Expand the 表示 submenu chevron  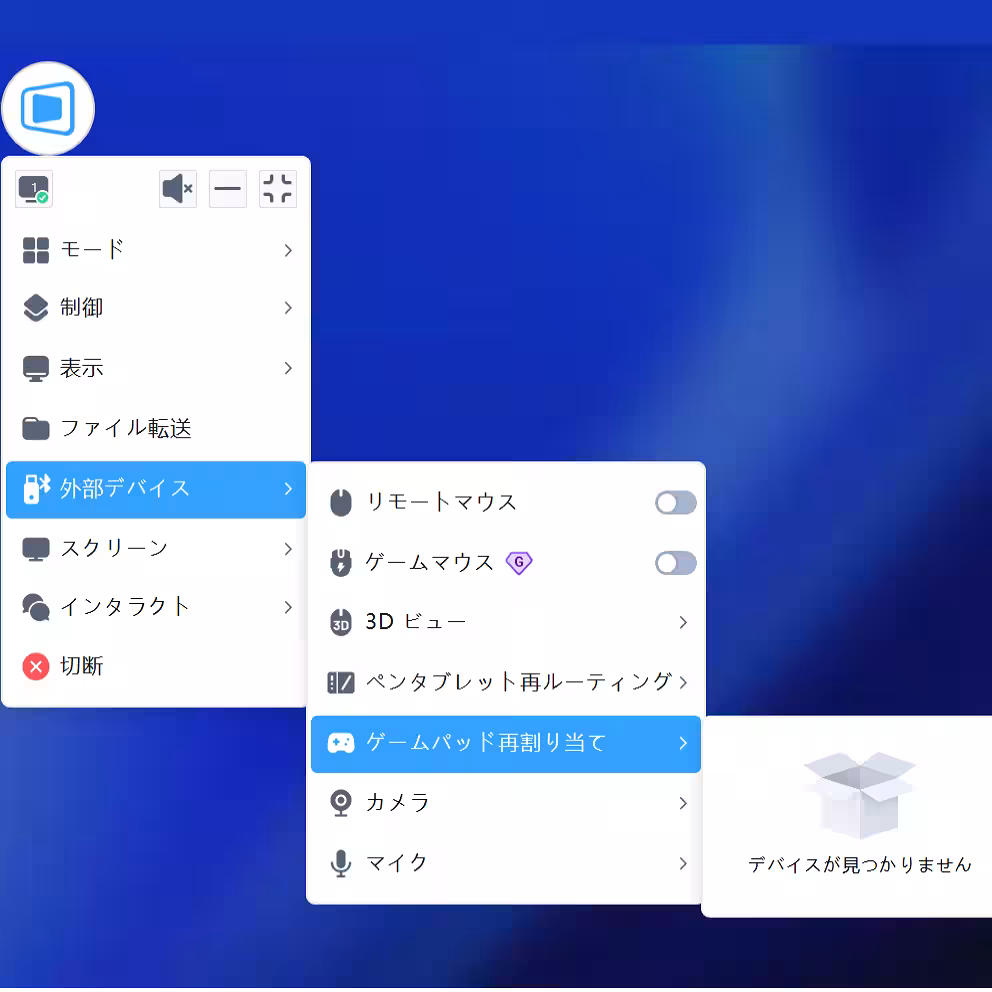click(288, 368)
